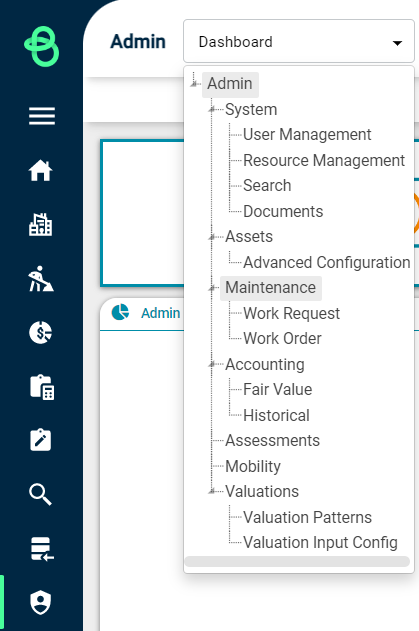Collapse the Dashboard dropdown arrow
The width and height of the screenshot is (419, 631).
[x=397, y=43]
